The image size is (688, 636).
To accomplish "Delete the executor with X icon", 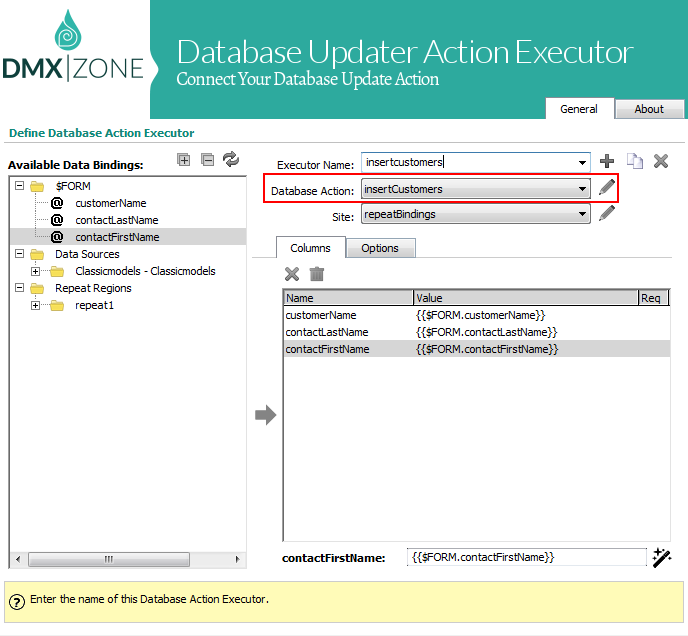I will coord(661,161).
